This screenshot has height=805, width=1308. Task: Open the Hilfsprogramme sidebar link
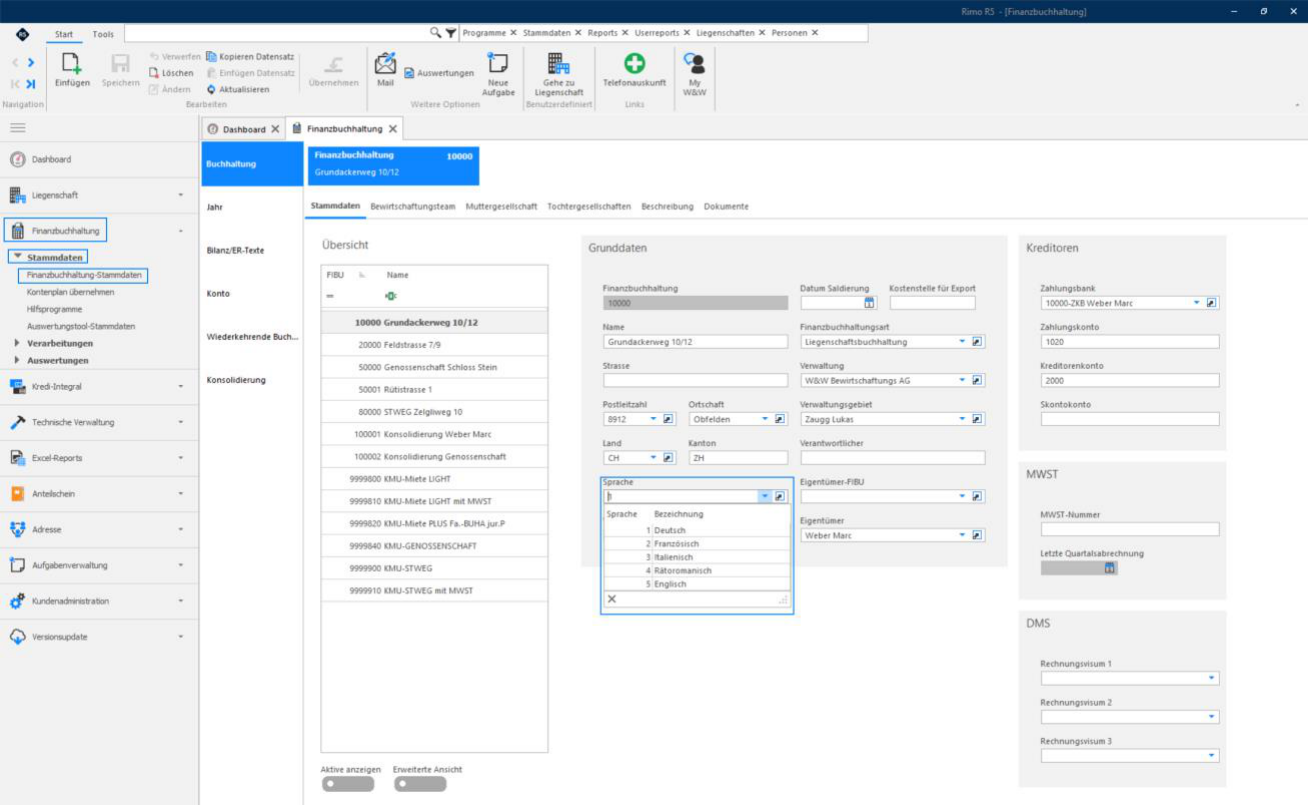(55, 309)
